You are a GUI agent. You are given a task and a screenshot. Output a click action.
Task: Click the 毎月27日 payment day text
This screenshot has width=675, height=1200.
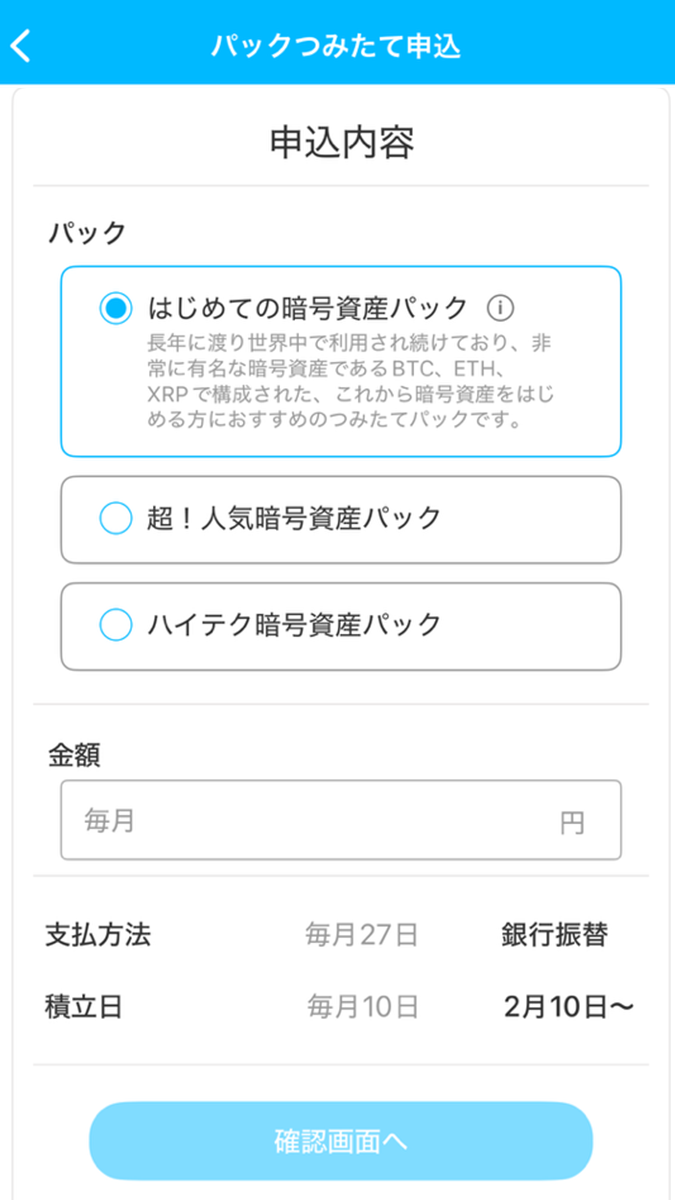tap(361, 935)
